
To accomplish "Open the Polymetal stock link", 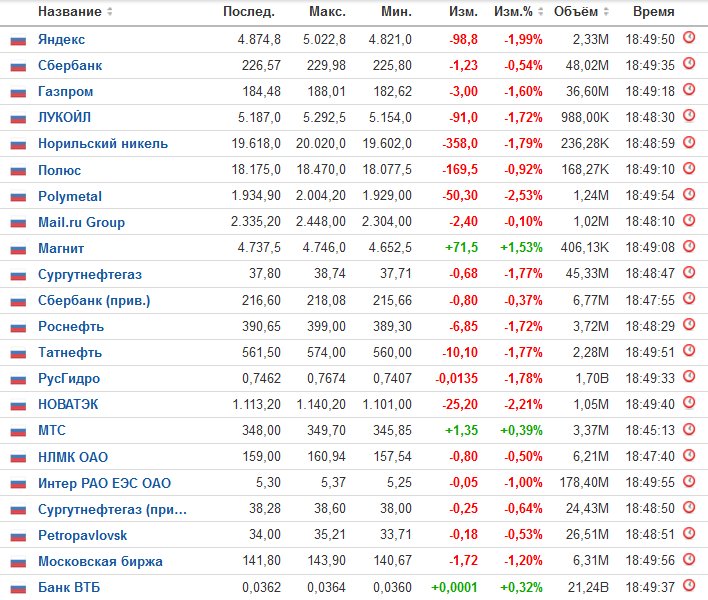I will 70,196.
